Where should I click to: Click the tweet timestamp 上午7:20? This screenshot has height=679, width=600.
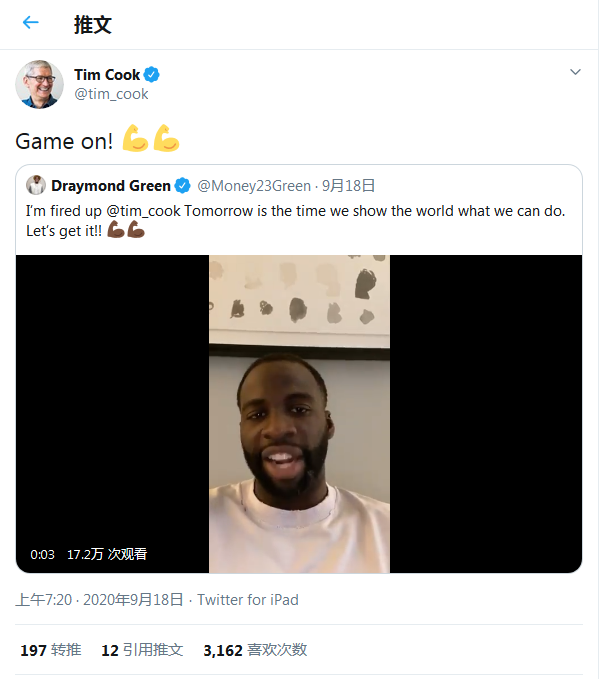pos(43,600)
